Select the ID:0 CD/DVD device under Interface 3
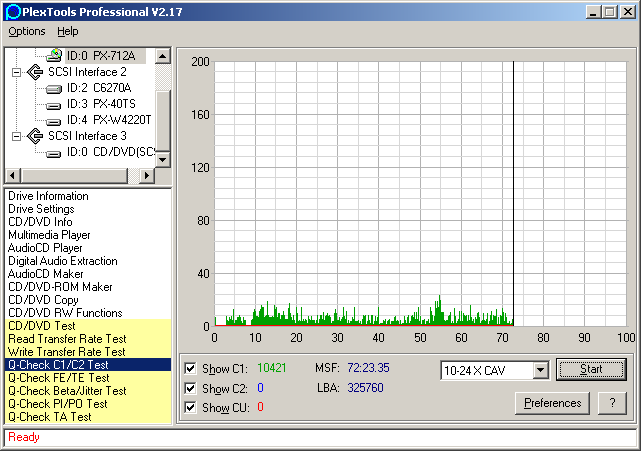Screen dimensions: 641x451 pyautogui.click(x=111, y=152)
